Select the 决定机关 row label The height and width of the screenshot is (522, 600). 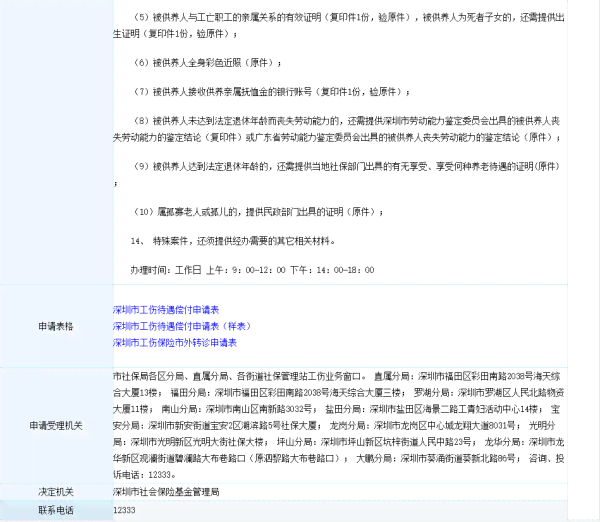(x=56, y=492)
